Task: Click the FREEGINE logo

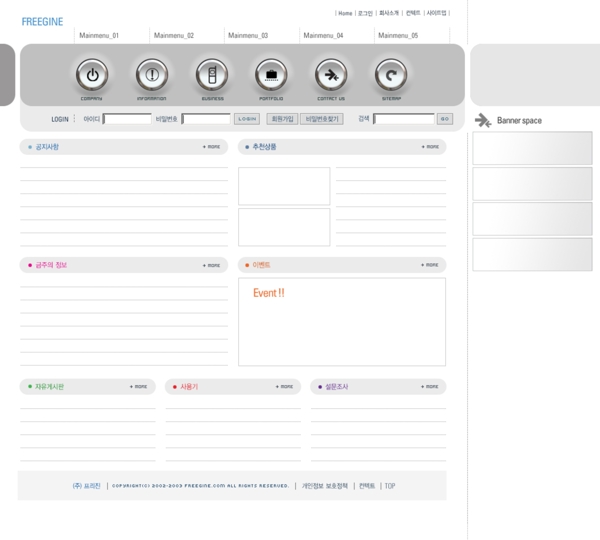Action: (42, 22)
